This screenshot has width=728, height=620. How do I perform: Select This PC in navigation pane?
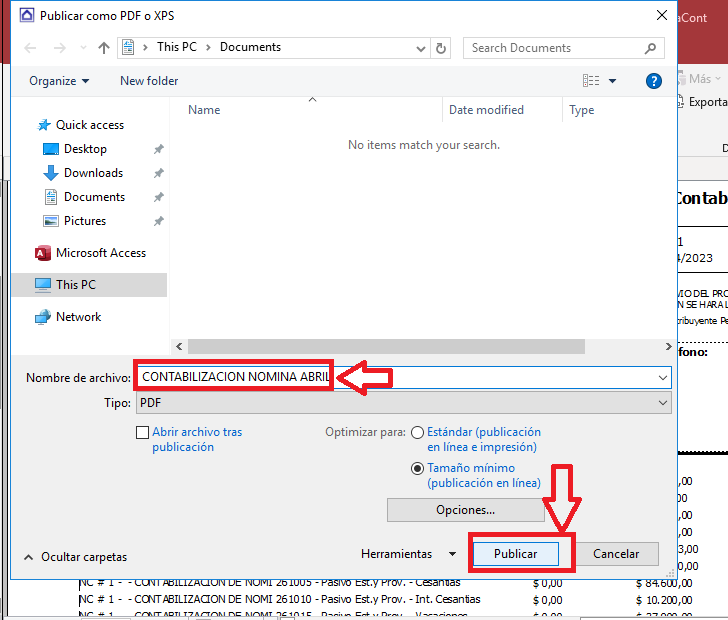pyautogui.click(x=89, y=285)
